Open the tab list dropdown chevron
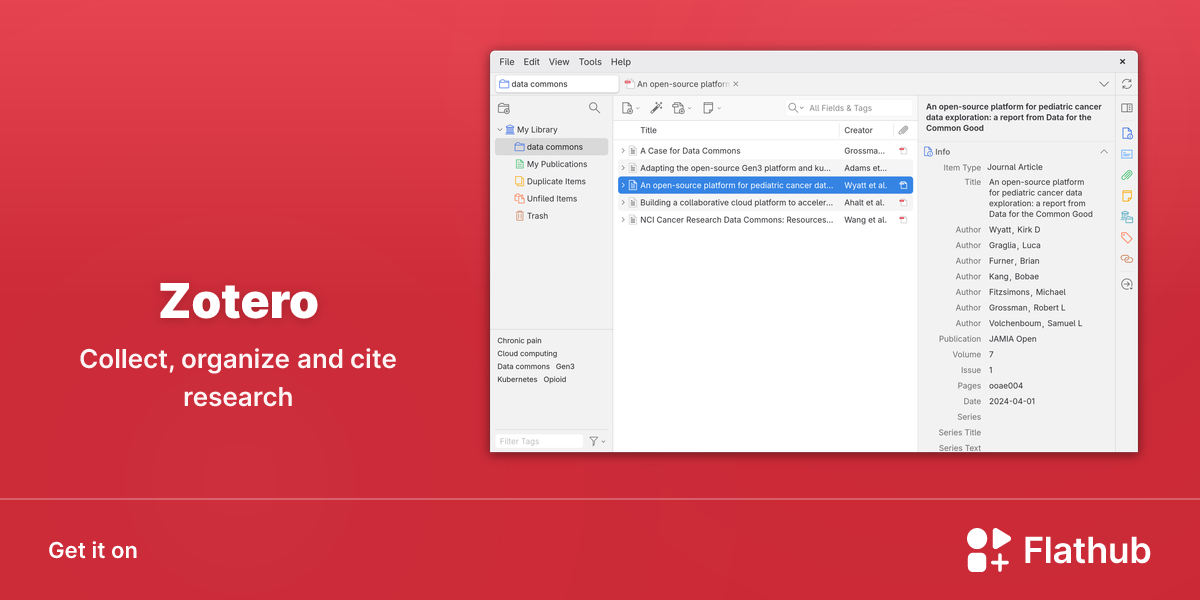Image resolution: width=1200 pixels, height=600 pixels. coord(1104,84)
